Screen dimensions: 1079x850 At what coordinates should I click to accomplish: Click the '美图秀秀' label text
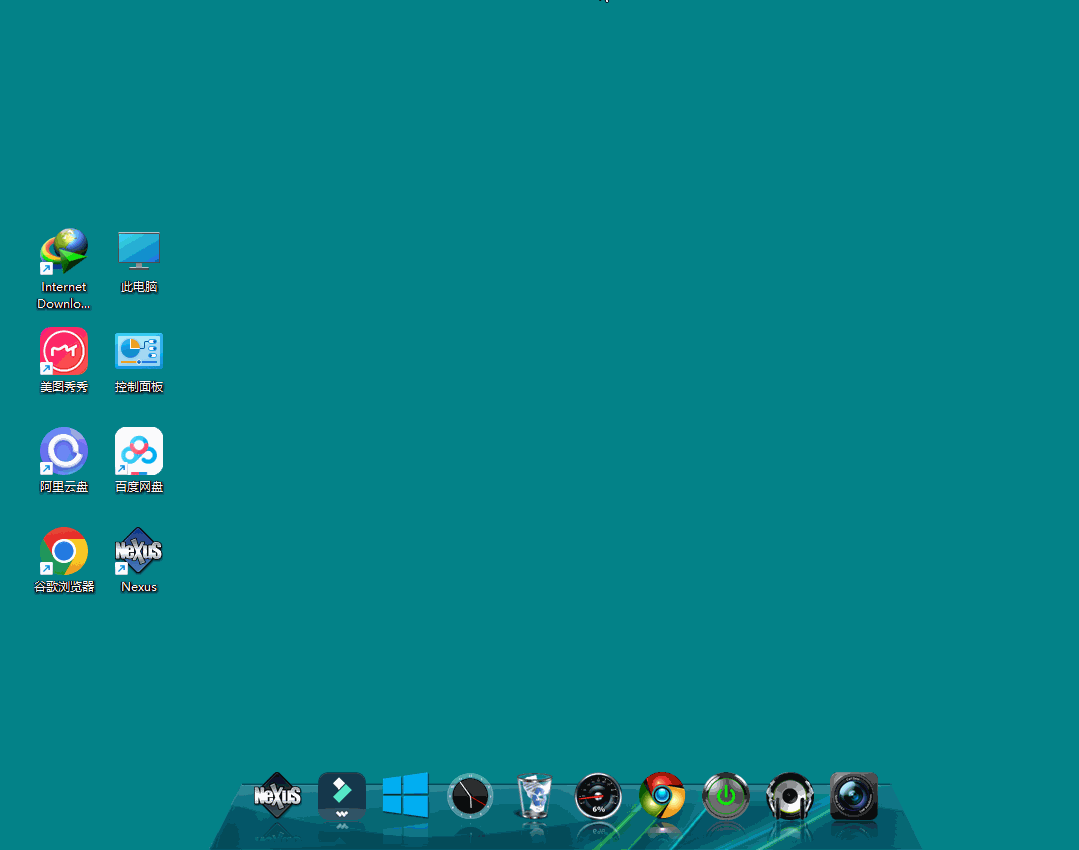[x=64, y=387]
